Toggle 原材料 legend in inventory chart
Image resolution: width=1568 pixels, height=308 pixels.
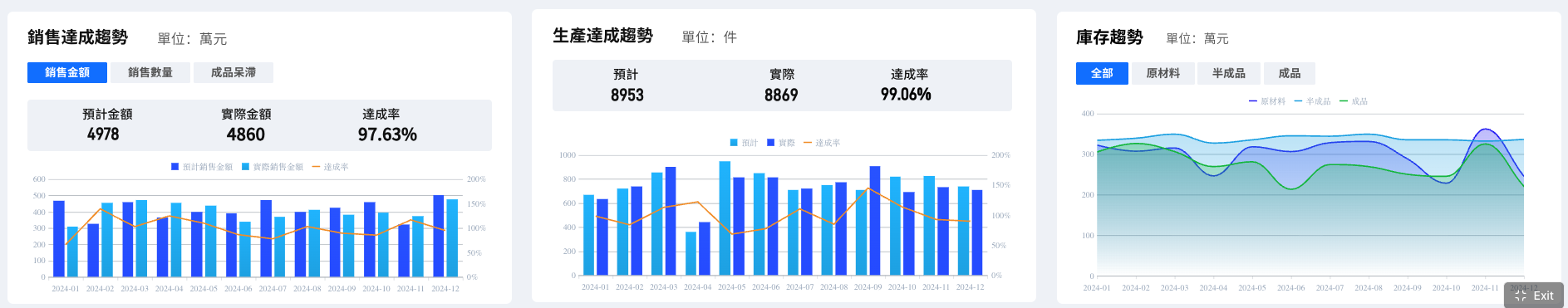1267,101
